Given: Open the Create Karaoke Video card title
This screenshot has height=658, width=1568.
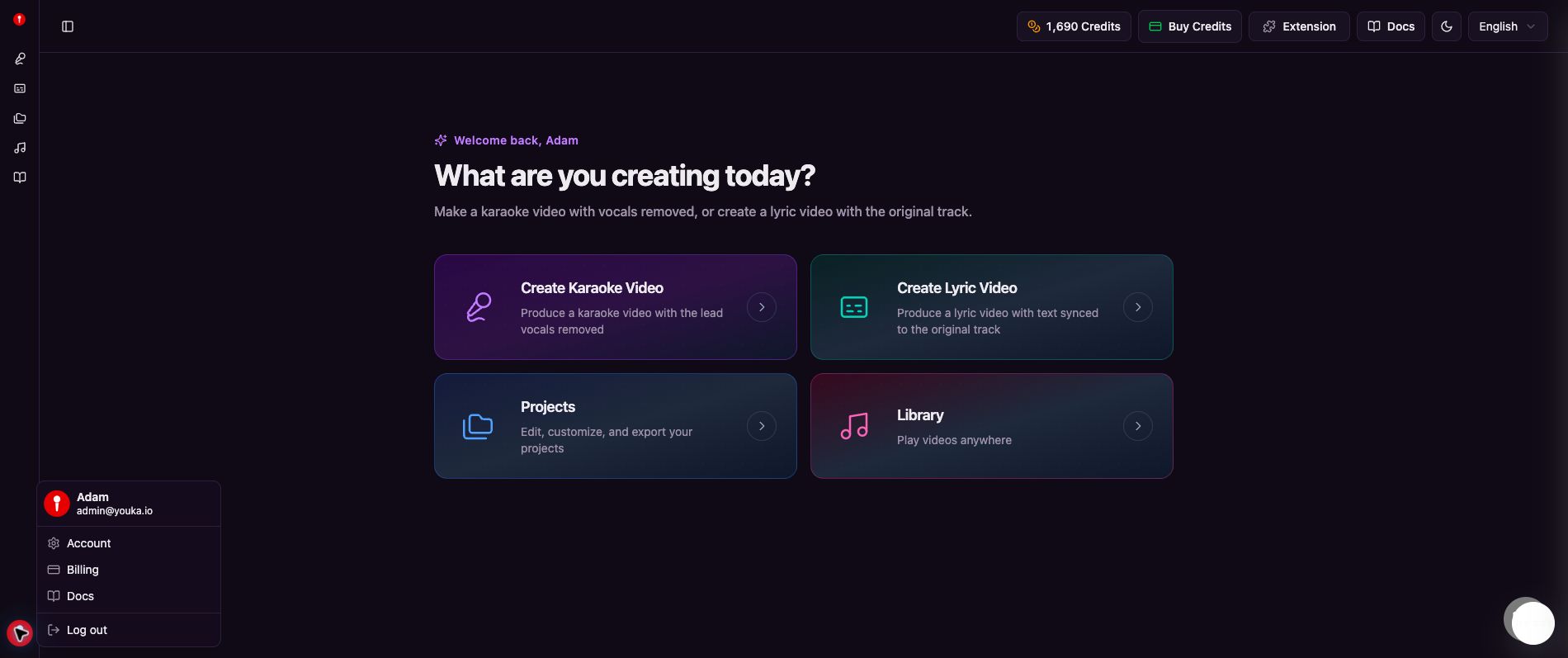Looking at the screenshot, I should 592,288.
